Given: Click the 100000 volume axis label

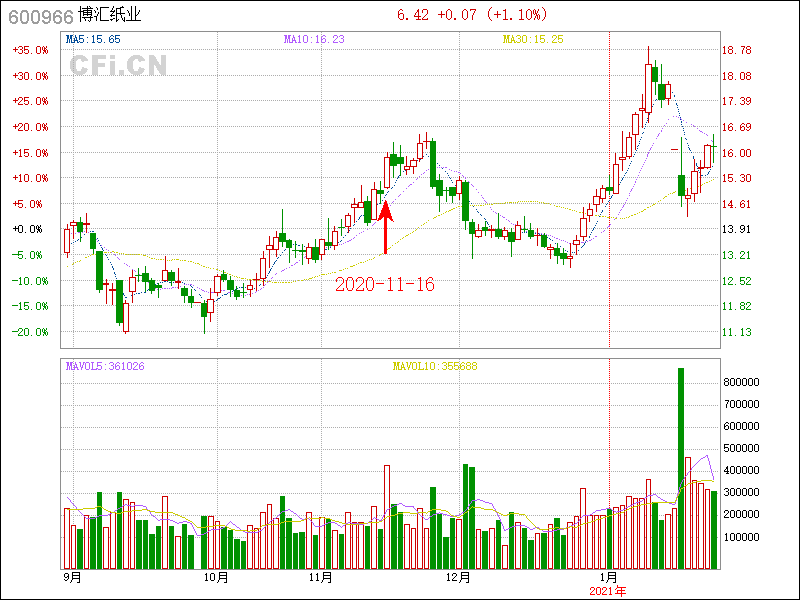Looking at the screenshot, I should tap(741, 537).
